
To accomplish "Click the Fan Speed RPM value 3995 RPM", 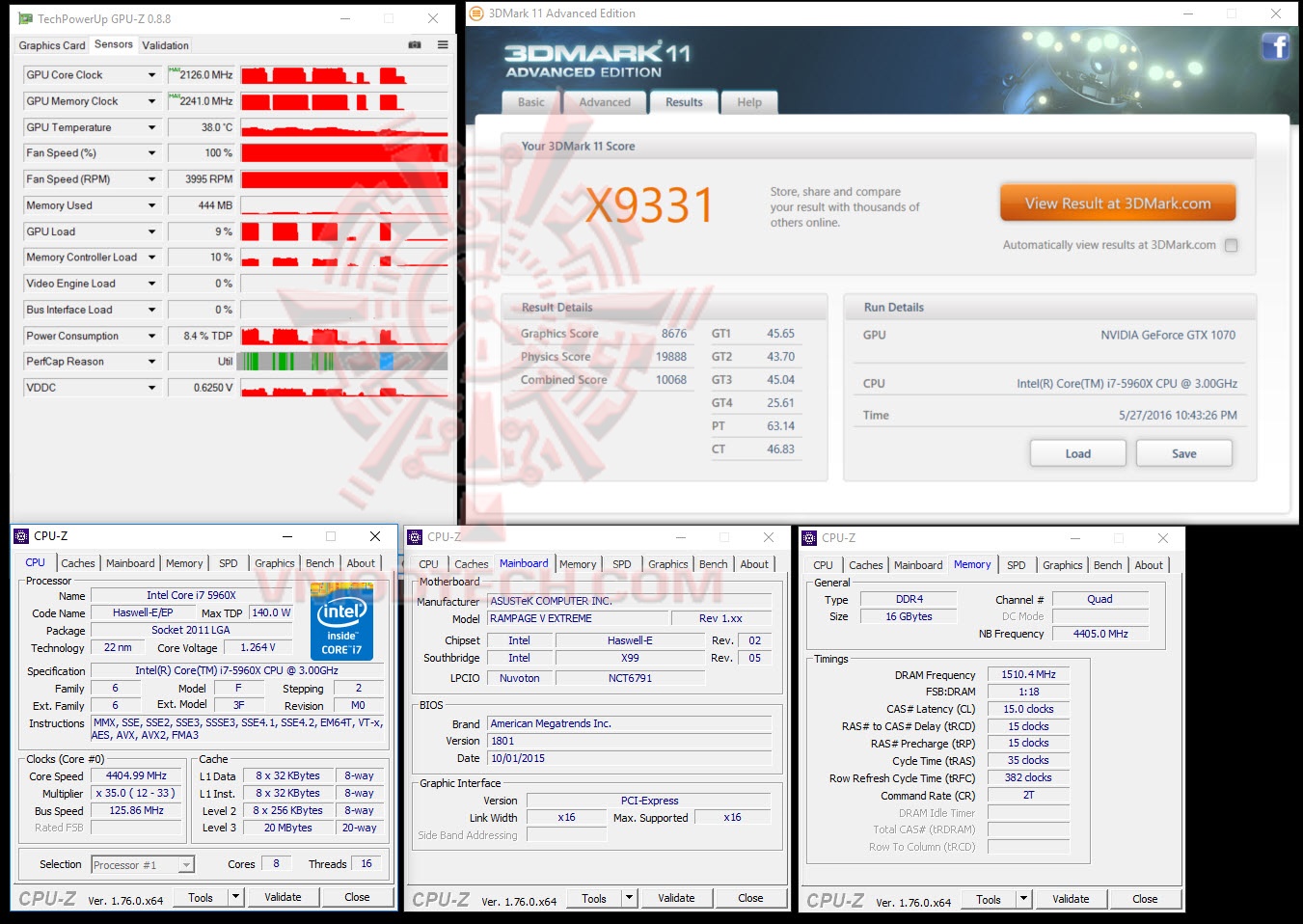I will [x=201, y=179].
